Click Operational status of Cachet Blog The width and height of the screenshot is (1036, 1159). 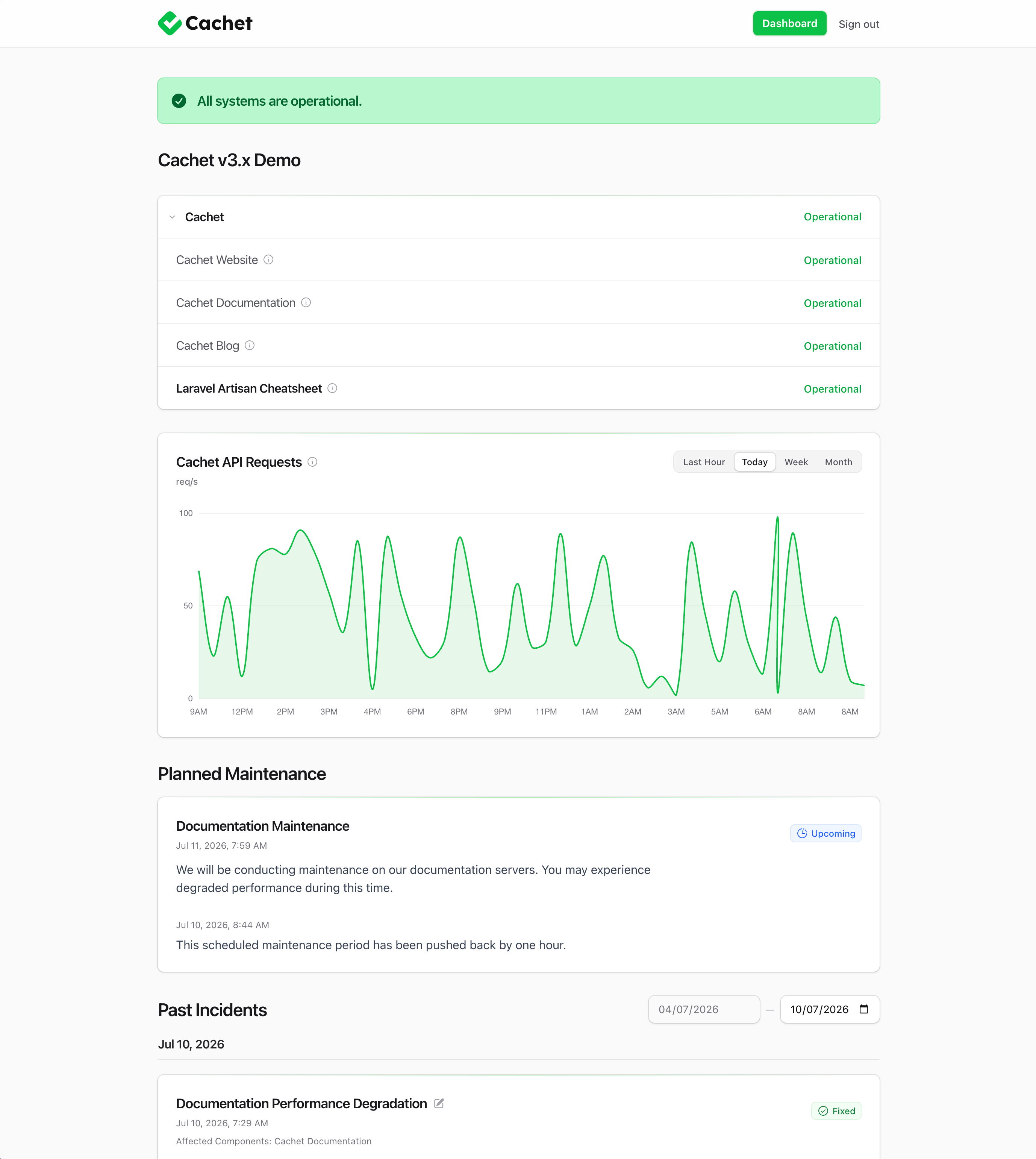(832, 346)
